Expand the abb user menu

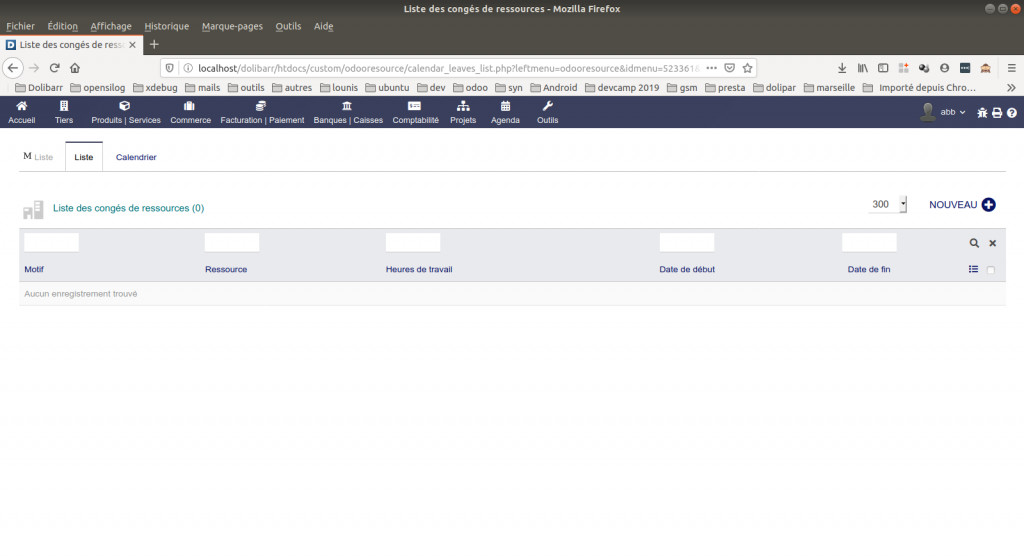point(943,112)
